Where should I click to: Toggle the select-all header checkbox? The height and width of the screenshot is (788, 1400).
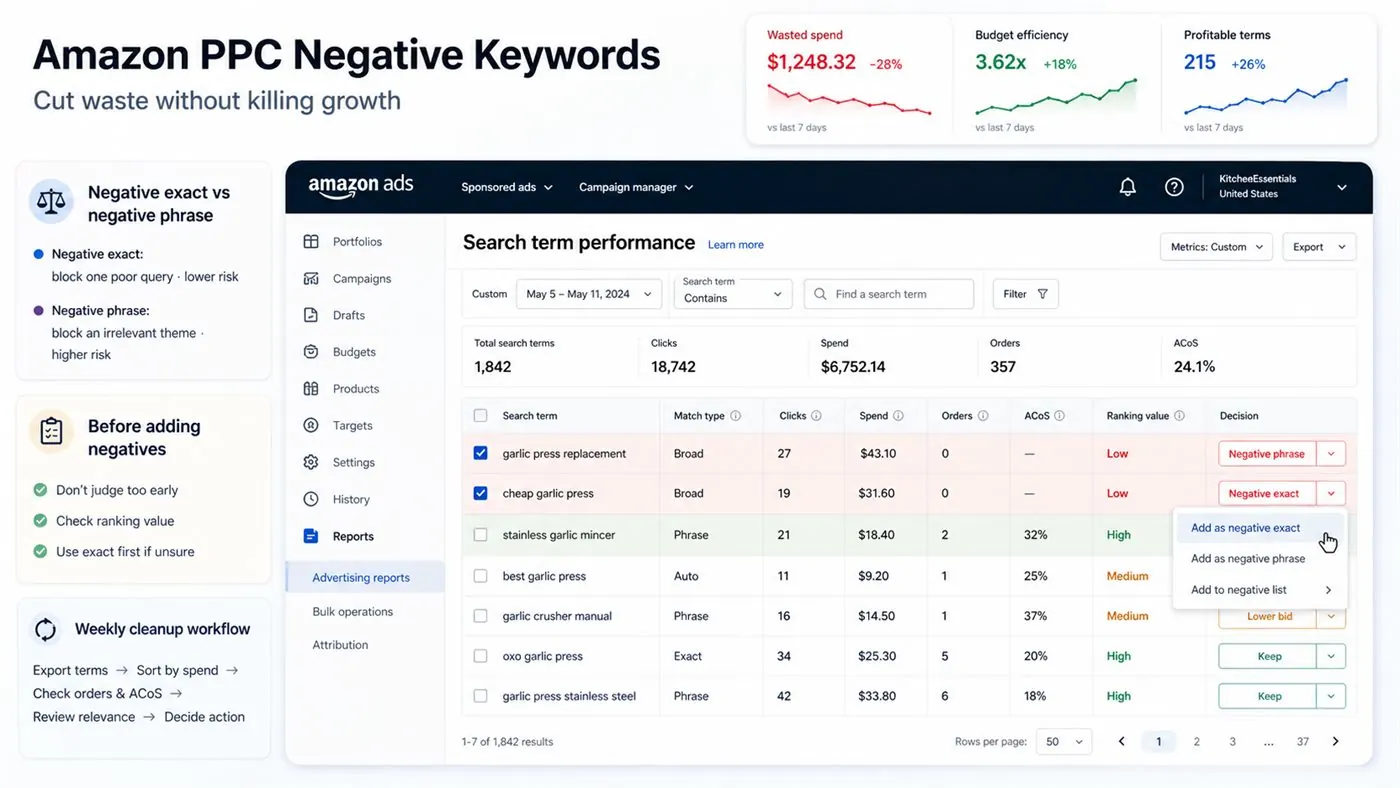[480, 416]
